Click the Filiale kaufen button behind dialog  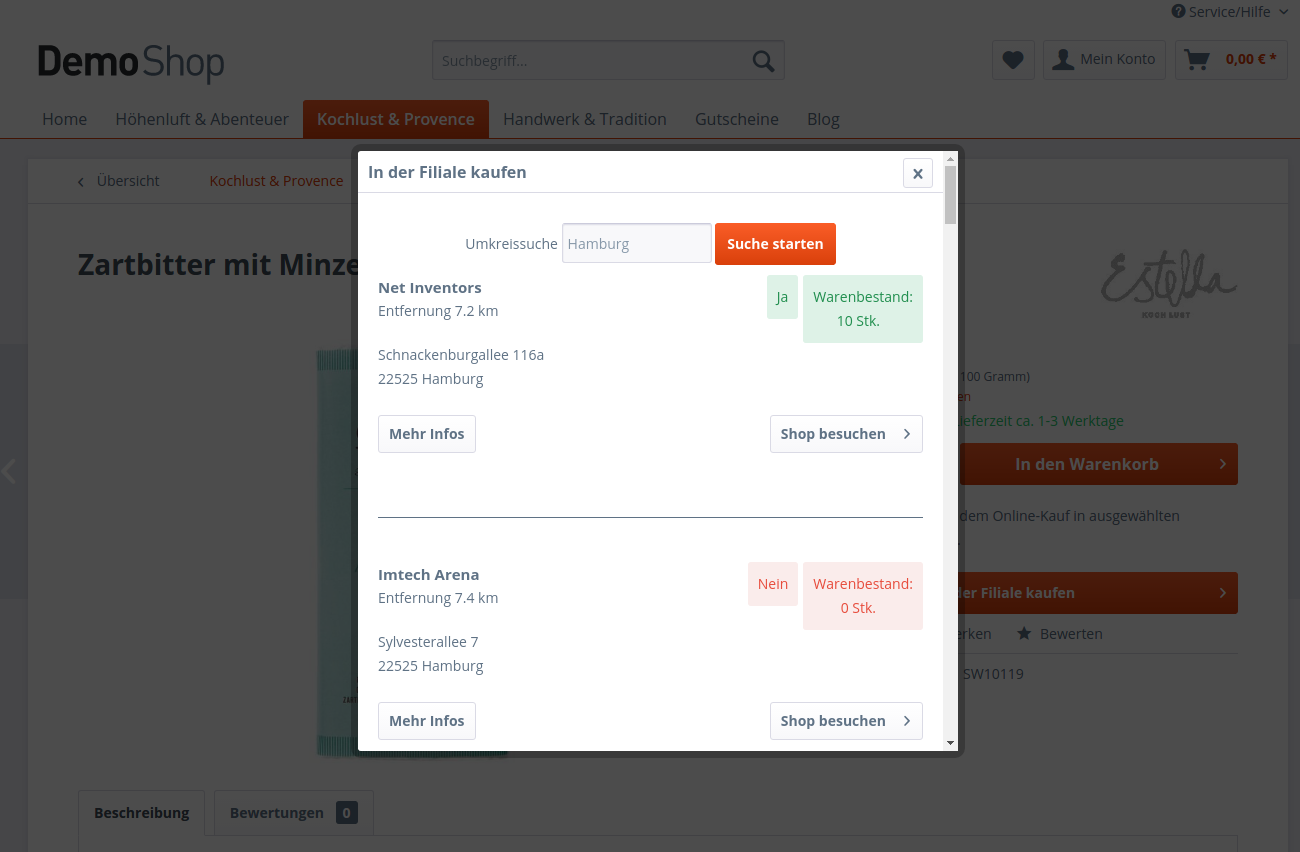(x=1098, y=593)
